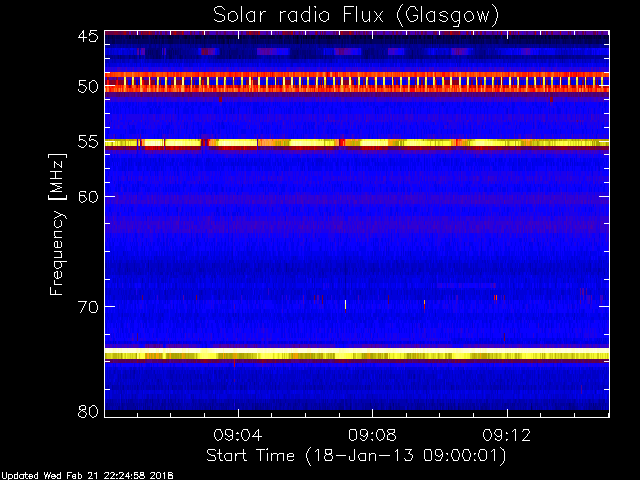Click the "Frequency [MHz]" axis label
Screen dimensions: 640x480
click(57, 224)
